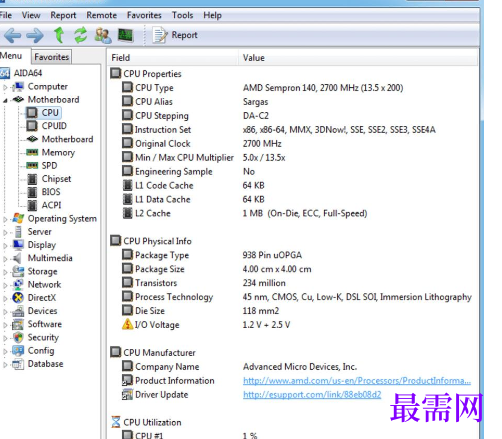This screenshot has width=502, height=439.
Task: Select the Die Size row
Action: [293, 311]
